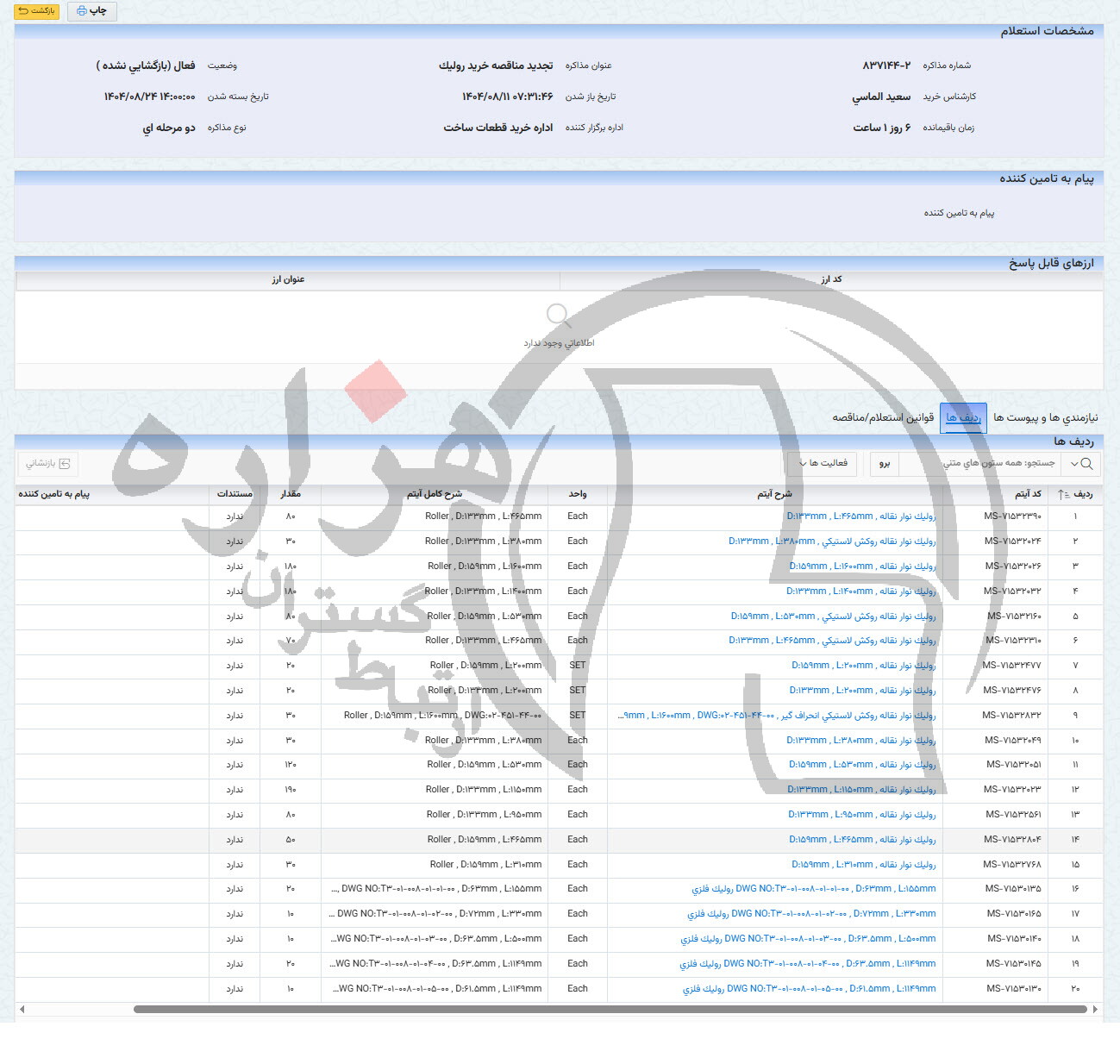The height and width of the screenshot is (1064, 1120).
Task: Open the مقدار column header menu
Action: tap(291, 494)
